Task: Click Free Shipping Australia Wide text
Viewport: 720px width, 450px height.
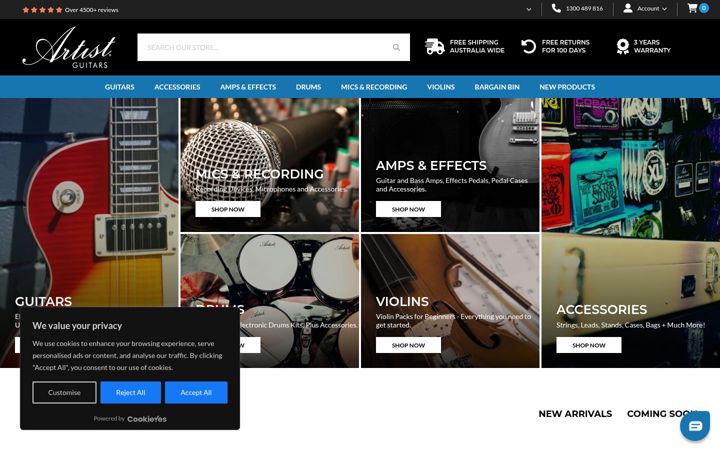Action: click(477, 46)
